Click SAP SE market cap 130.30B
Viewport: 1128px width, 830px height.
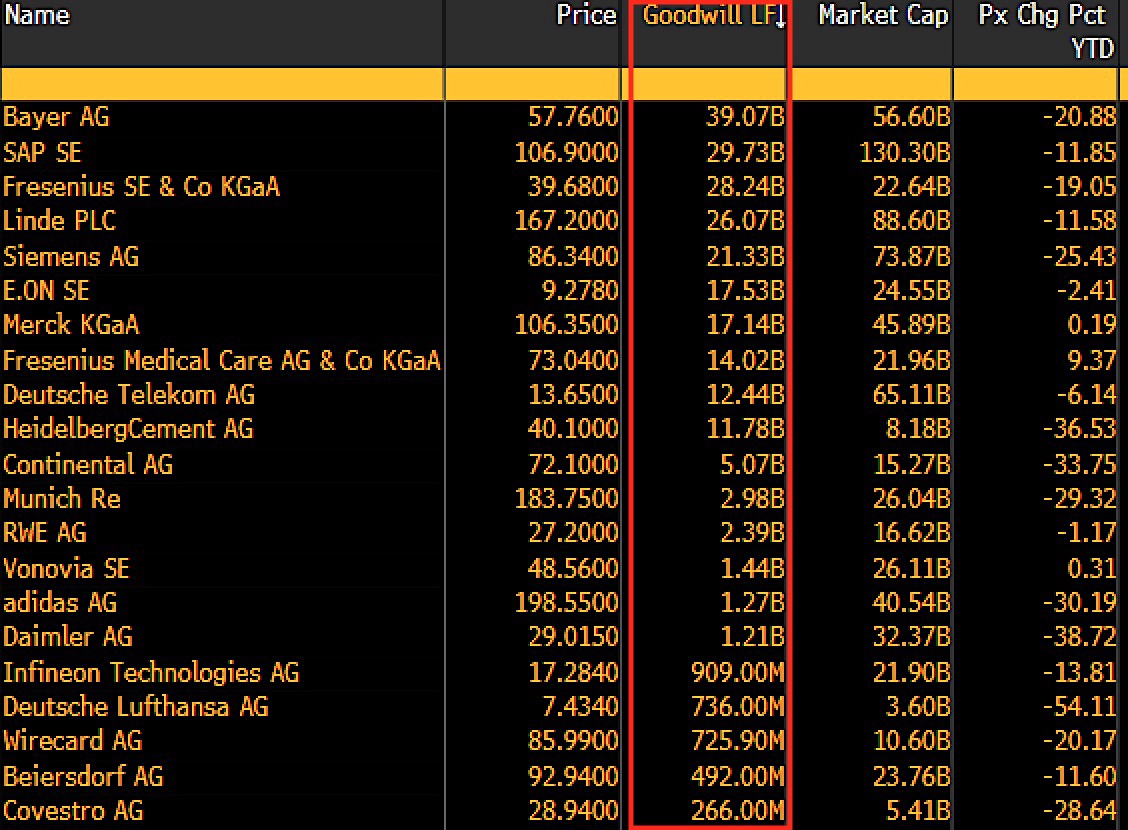[x=905, y=152]
